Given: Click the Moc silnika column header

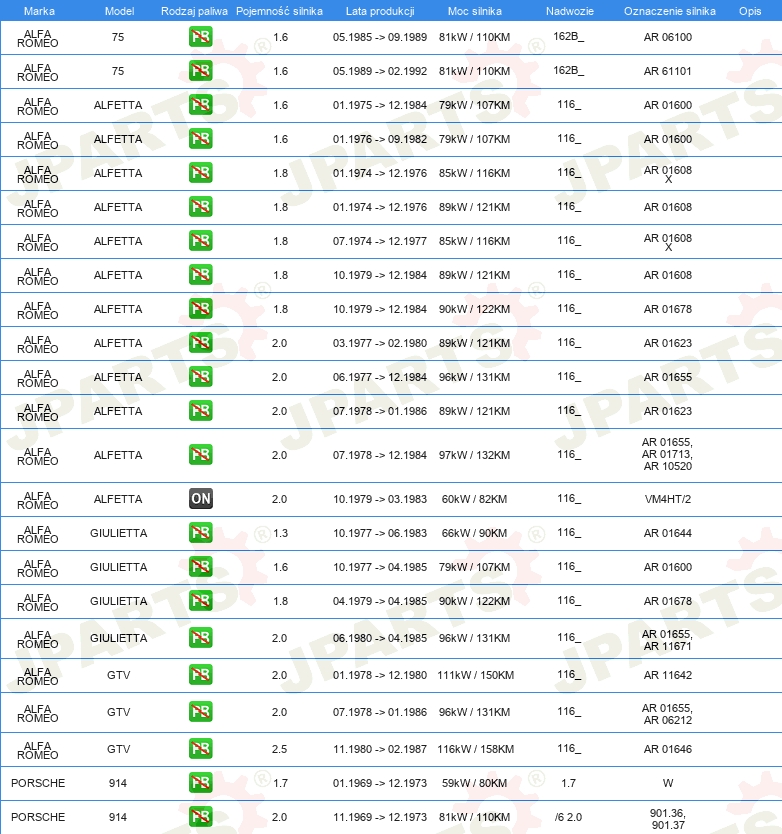Looking at the screenshot, I should coord(475,11).
